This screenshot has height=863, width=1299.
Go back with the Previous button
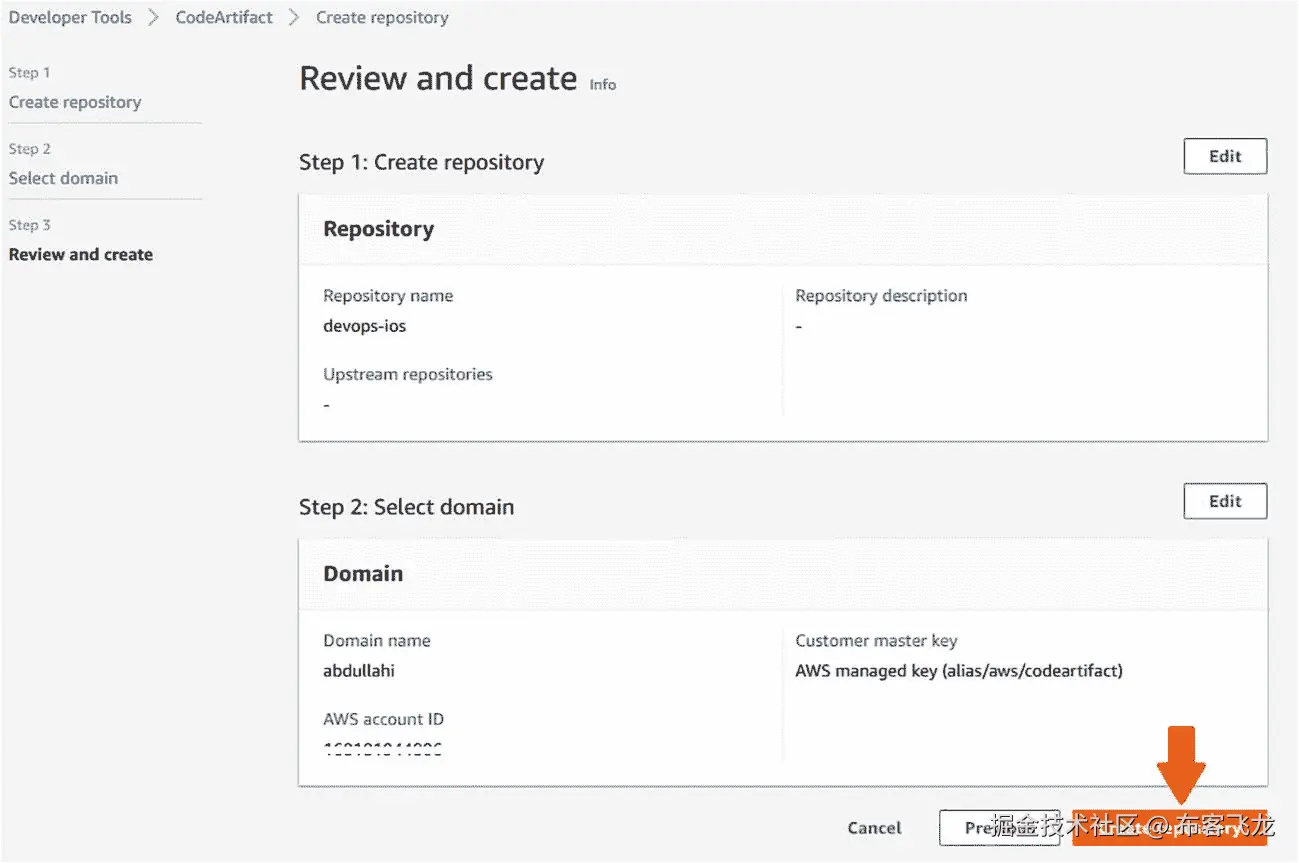point(998,828)
